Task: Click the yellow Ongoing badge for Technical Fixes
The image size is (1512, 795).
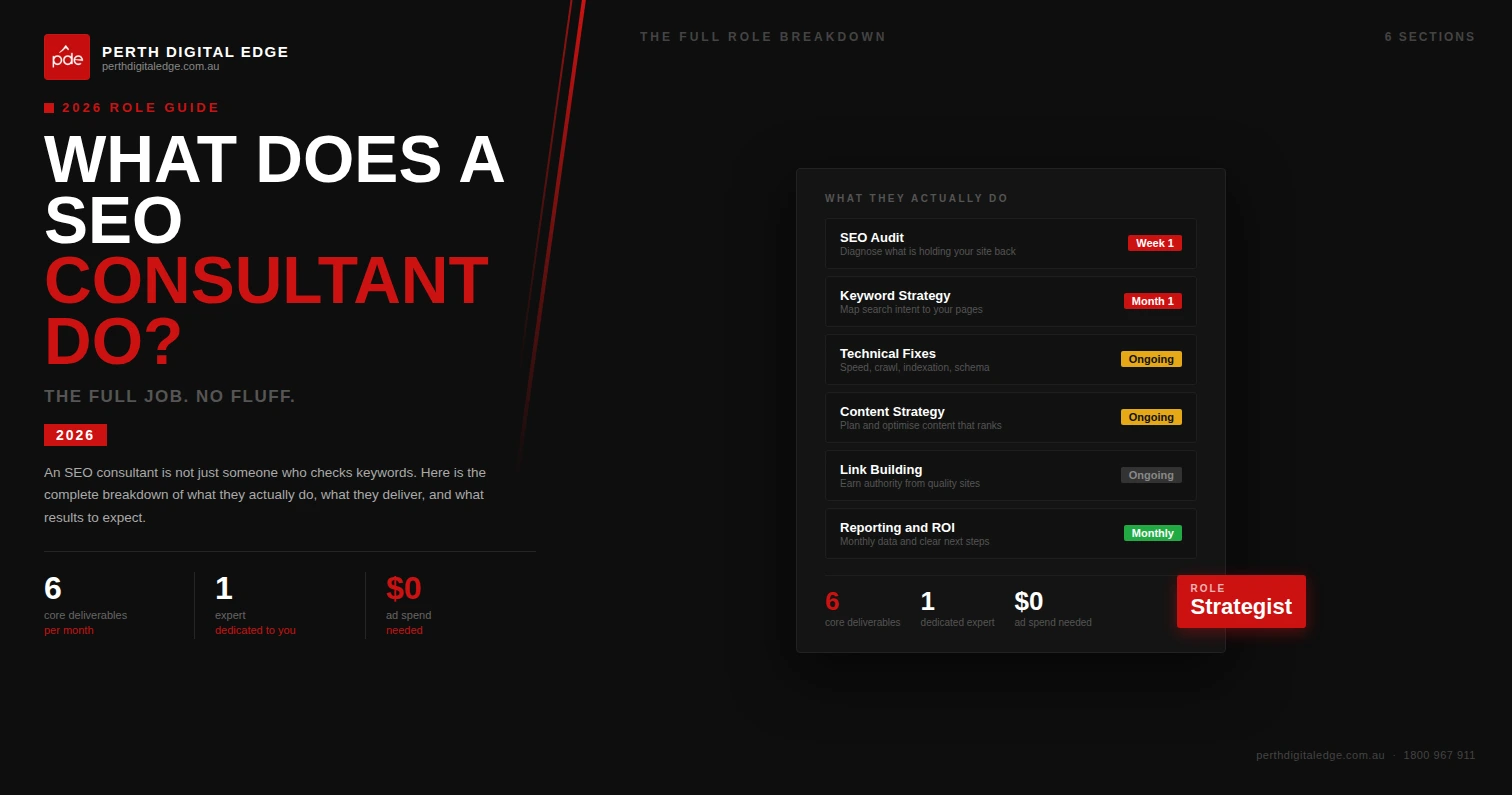Action: click(x=1151, y=359)
